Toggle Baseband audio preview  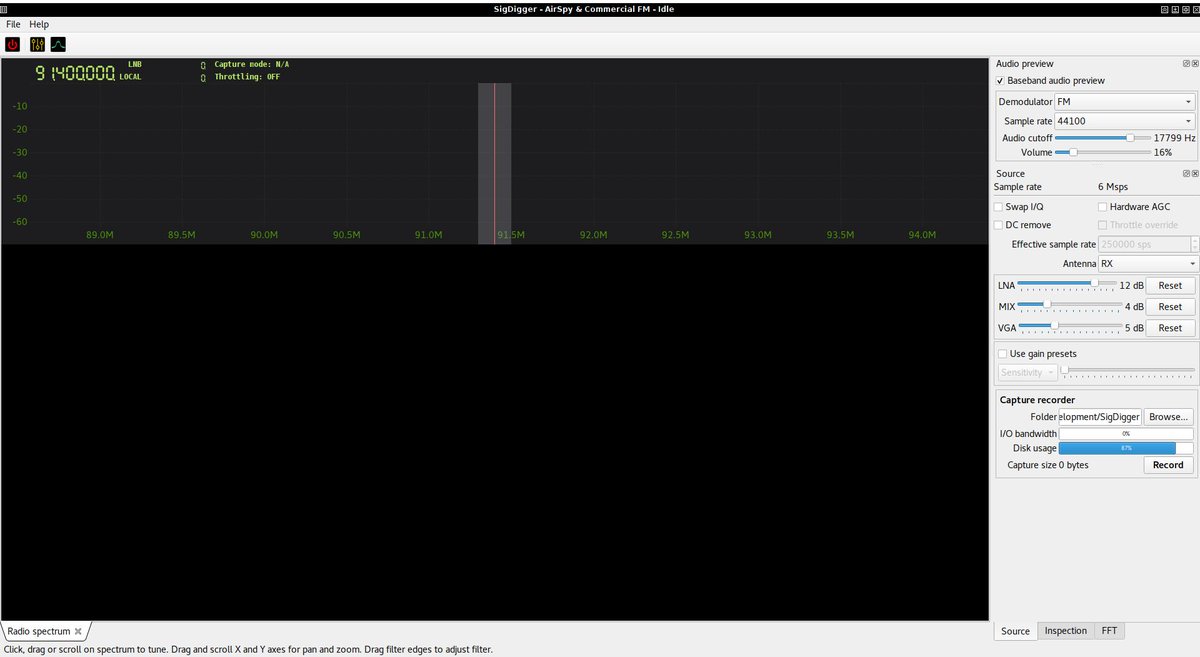click(999, 81)
